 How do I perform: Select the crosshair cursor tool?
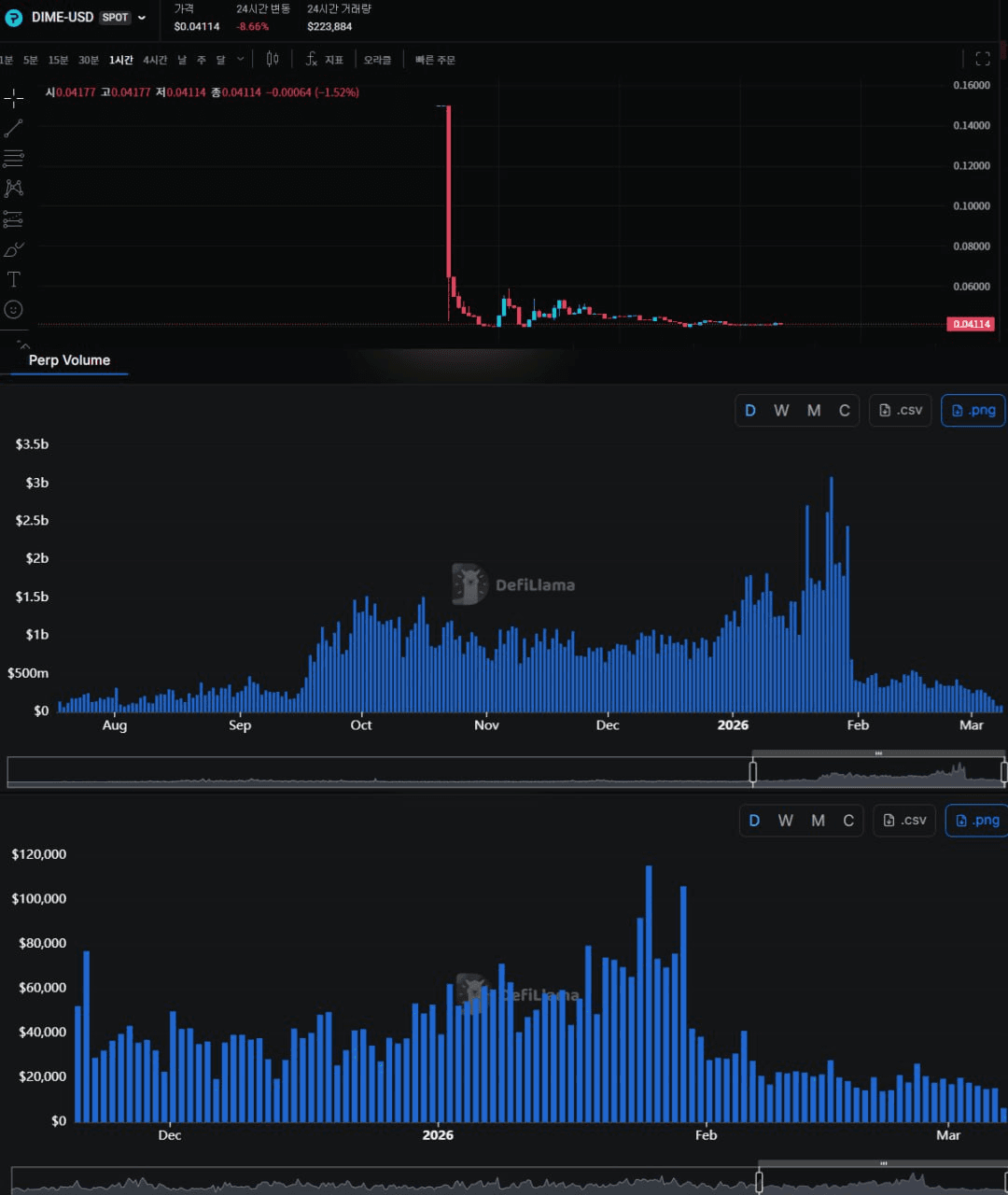pyautogui.click(x=13, y=98)
